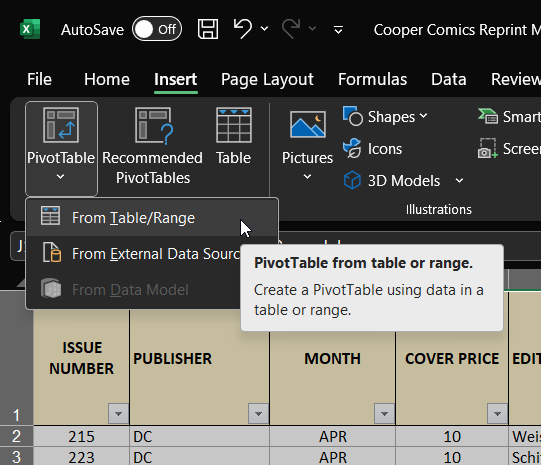Open the COVER PRICE filter dropdown
Image resolution: width=541 pixels, height=465 pixels.
(x=497, y=413)
